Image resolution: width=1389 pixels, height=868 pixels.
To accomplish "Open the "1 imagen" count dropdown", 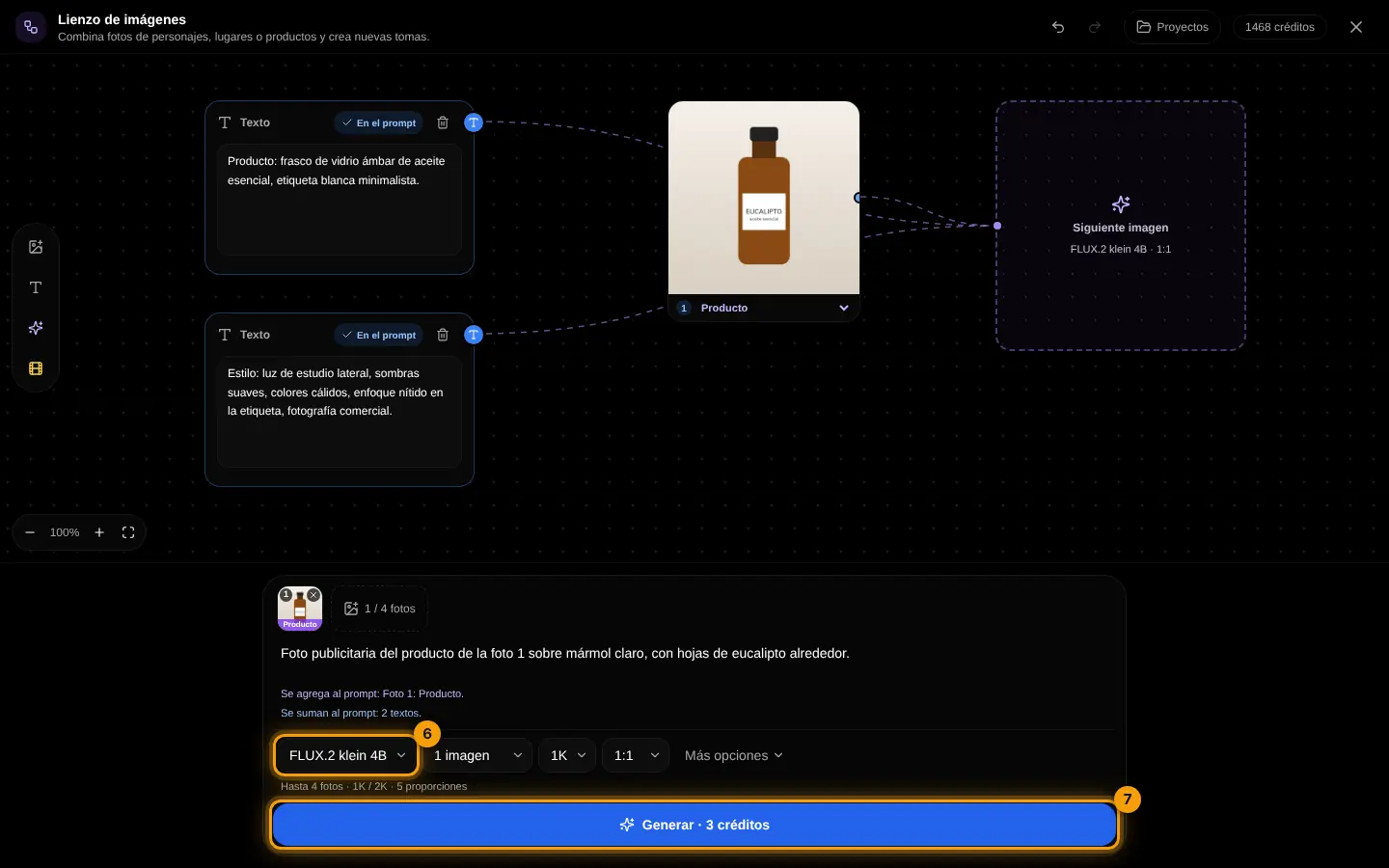I will 477,755.
